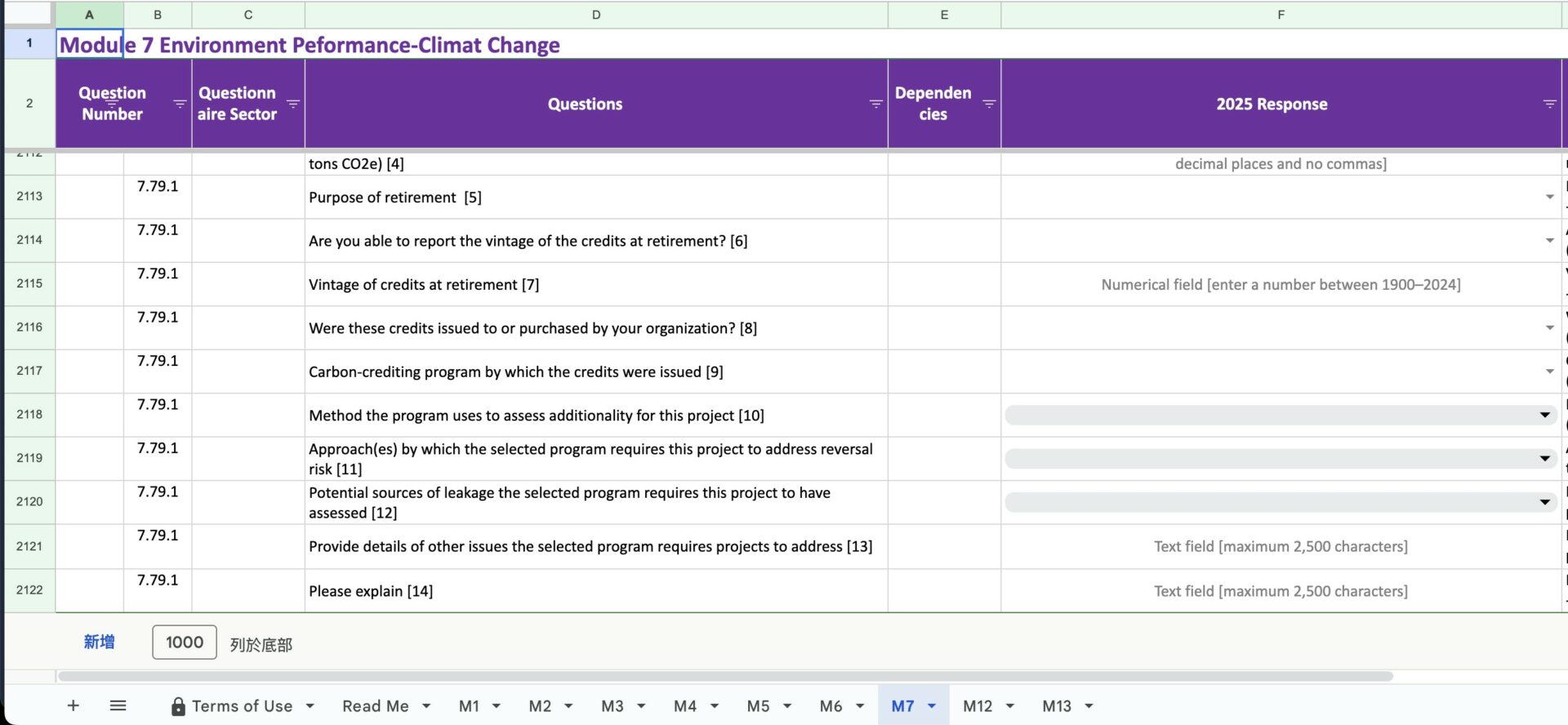
Task: Click the 7.79.1 cell in row 2116
Action: pos(158,327)
